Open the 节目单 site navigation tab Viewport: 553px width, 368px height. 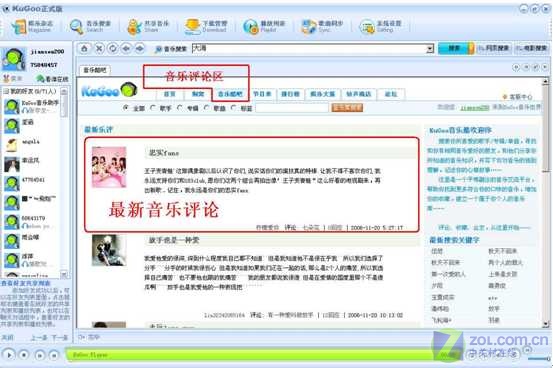click(262, 94)
